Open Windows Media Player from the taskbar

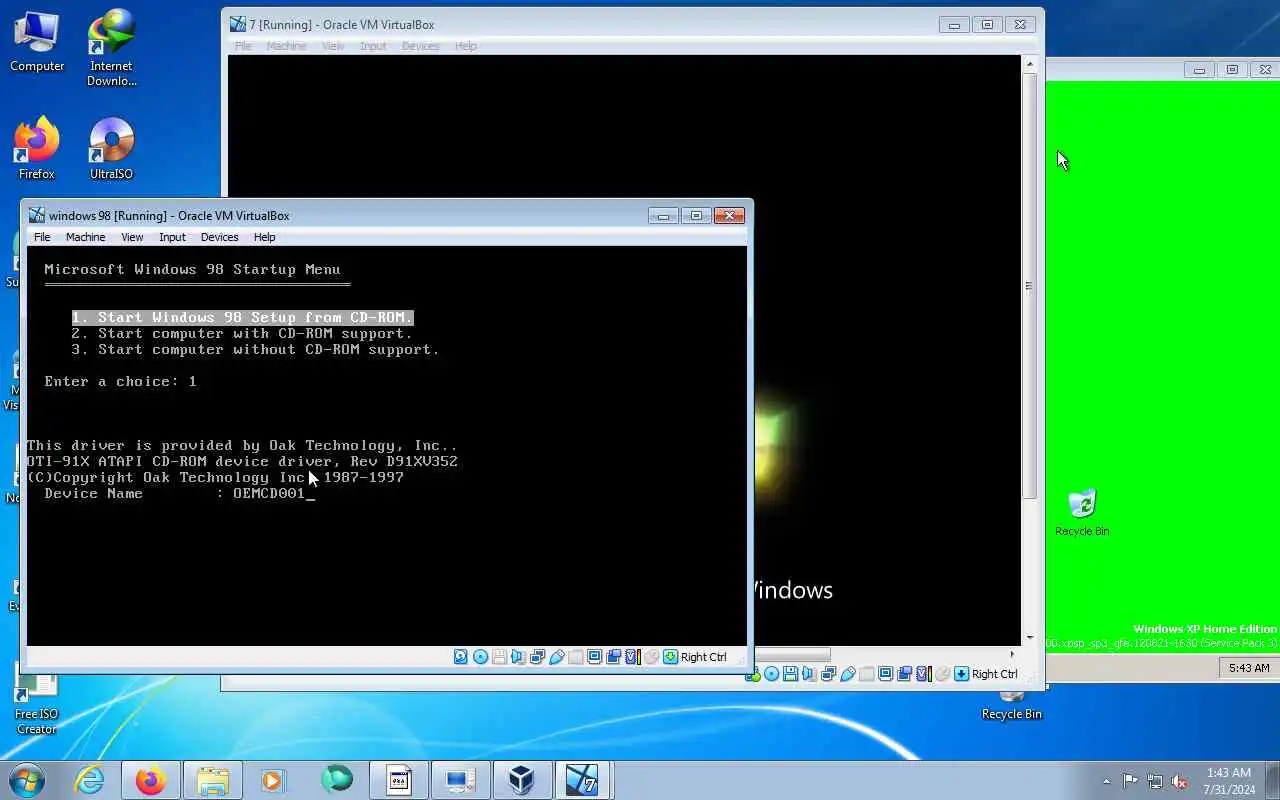point(274,780)
